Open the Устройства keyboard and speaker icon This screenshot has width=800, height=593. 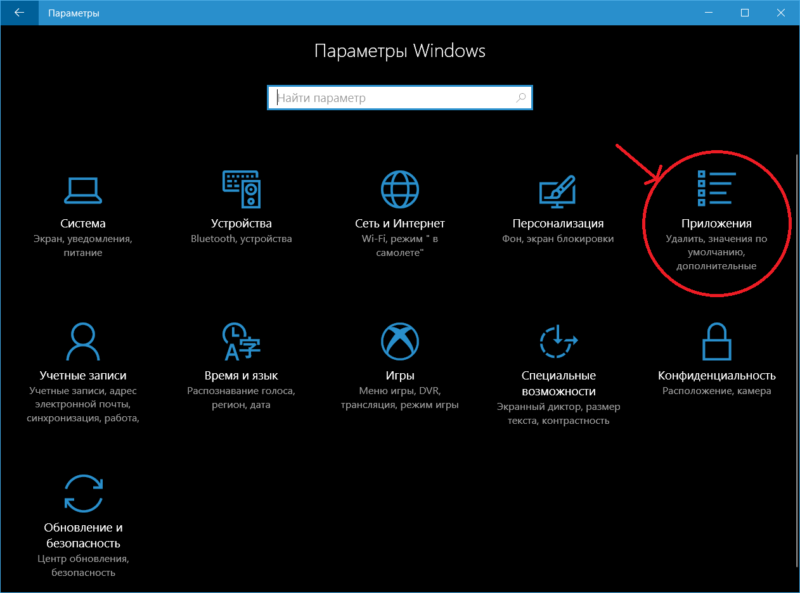coord(241,189)
